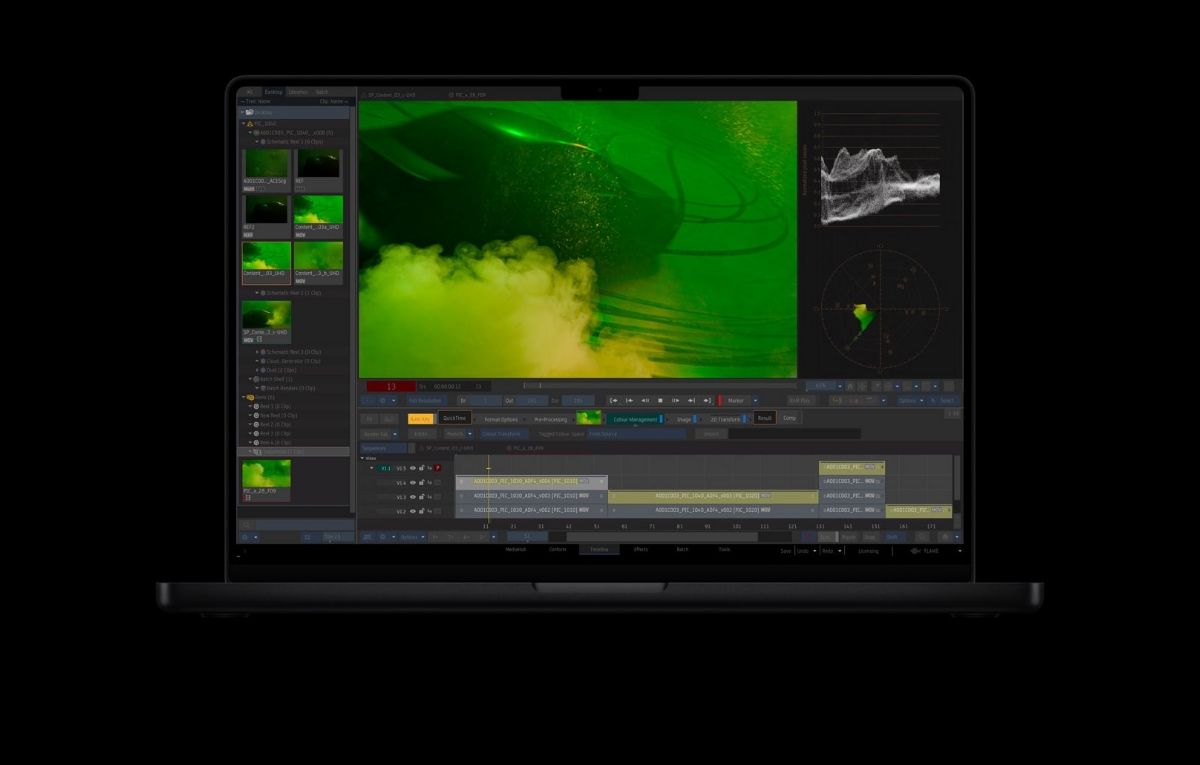This screenshot has height=765, width=1200.
Task: Click the stop icon in the transport bar
Action: tap(661, 400)
